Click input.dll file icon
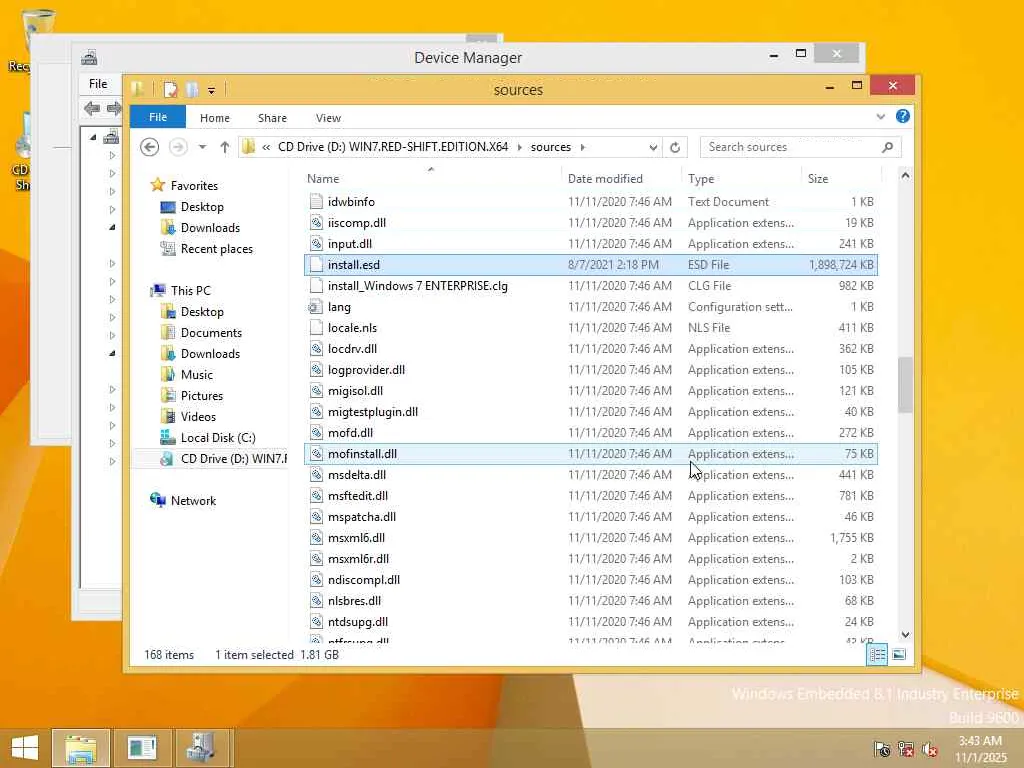This screenshot has height=768, width=1024. [316, 244]
